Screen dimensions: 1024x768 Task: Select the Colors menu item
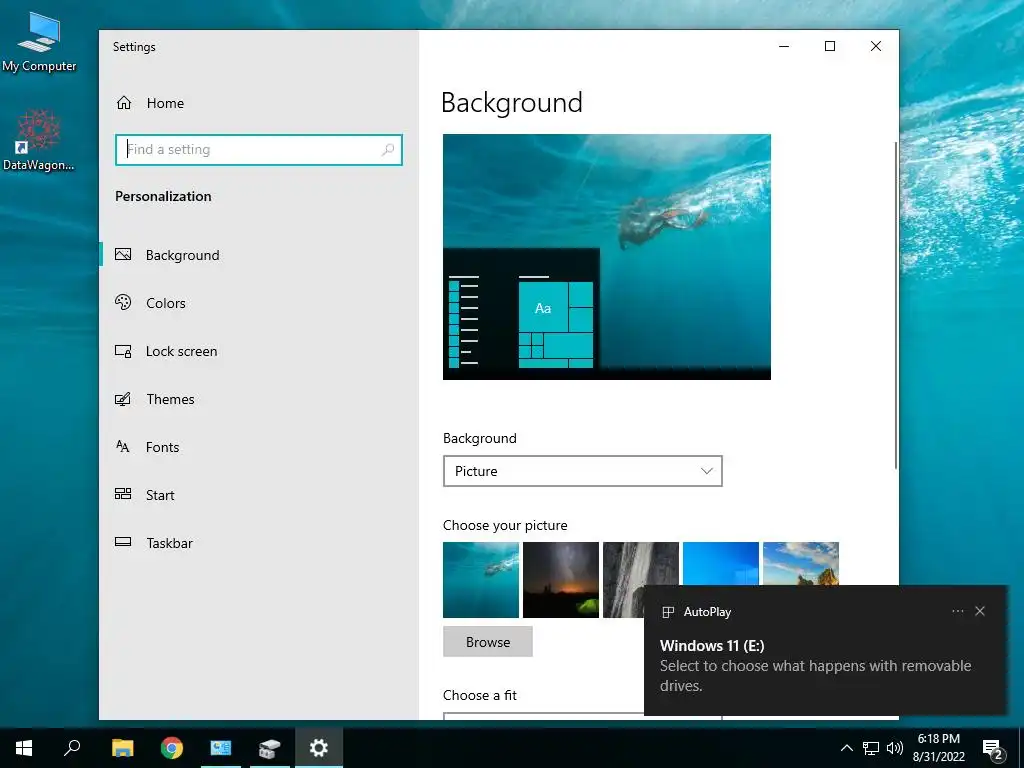(x=166, y=303)
